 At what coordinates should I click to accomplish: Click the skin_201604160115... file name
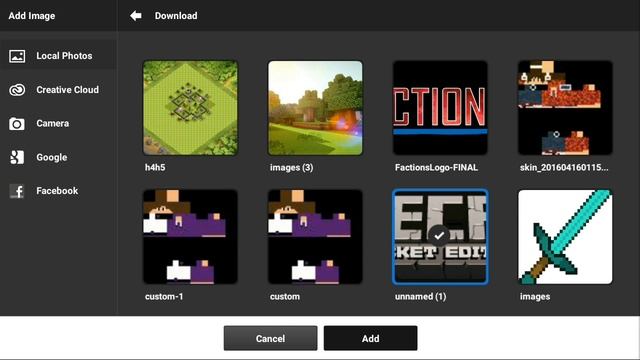point(564,167)
